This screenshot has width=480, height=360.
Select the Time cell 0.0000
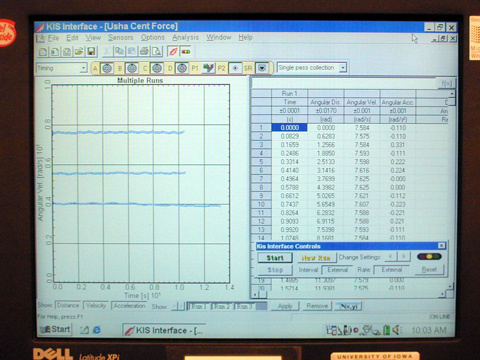[289, 128]
